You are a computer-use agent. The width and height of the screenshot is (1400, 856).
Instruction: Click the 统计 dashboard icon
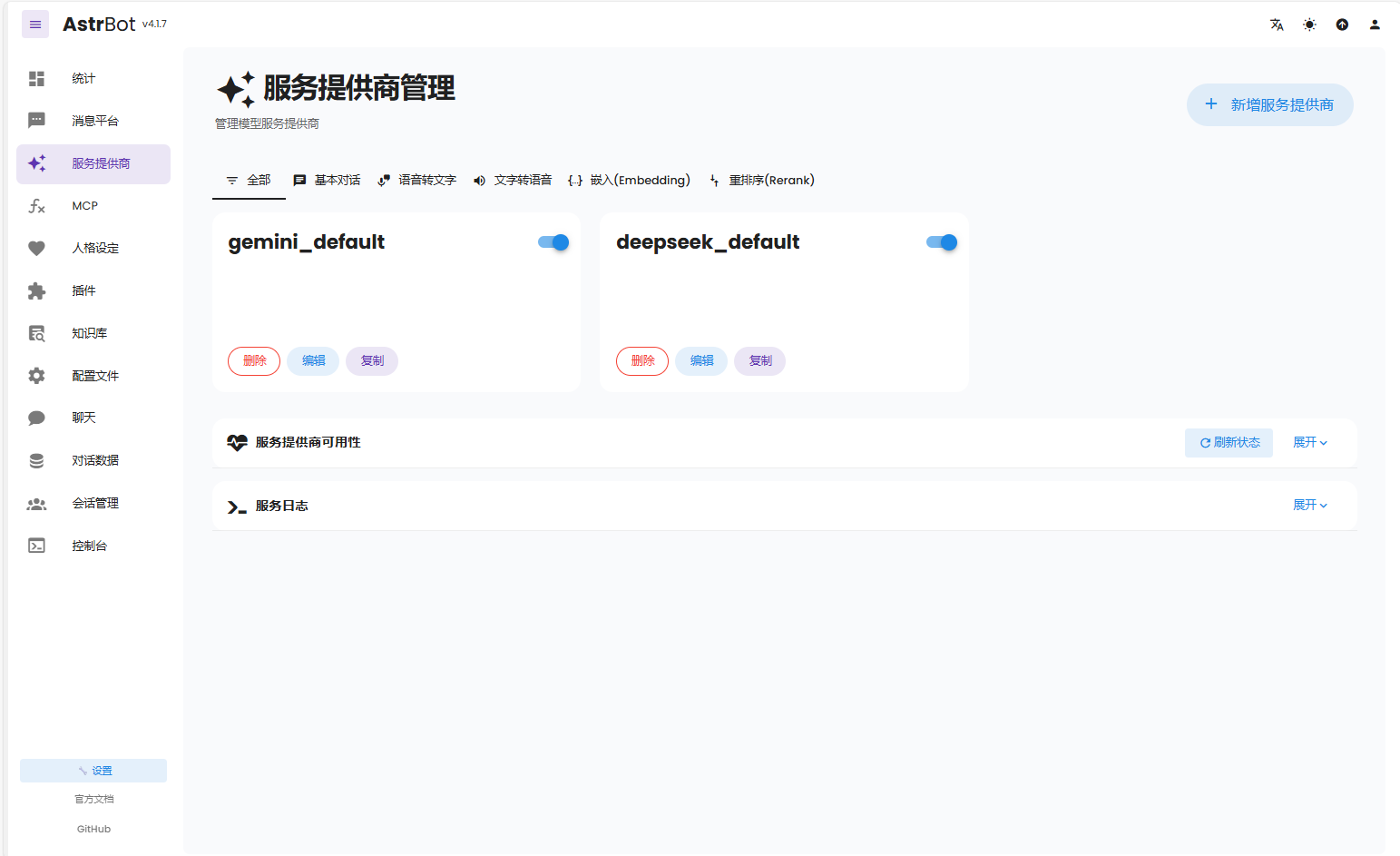tap(36, 79)
